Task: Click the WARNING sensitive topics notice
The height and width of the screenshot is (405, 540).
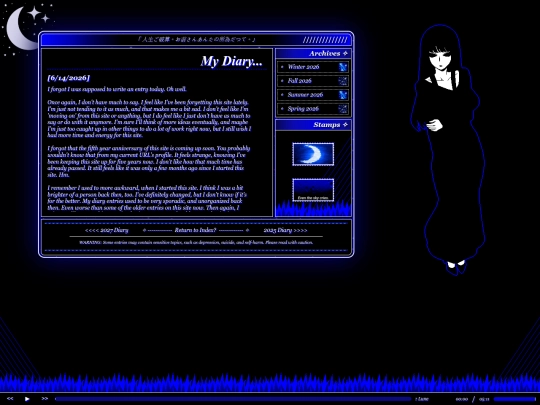Action: (196, 242)
